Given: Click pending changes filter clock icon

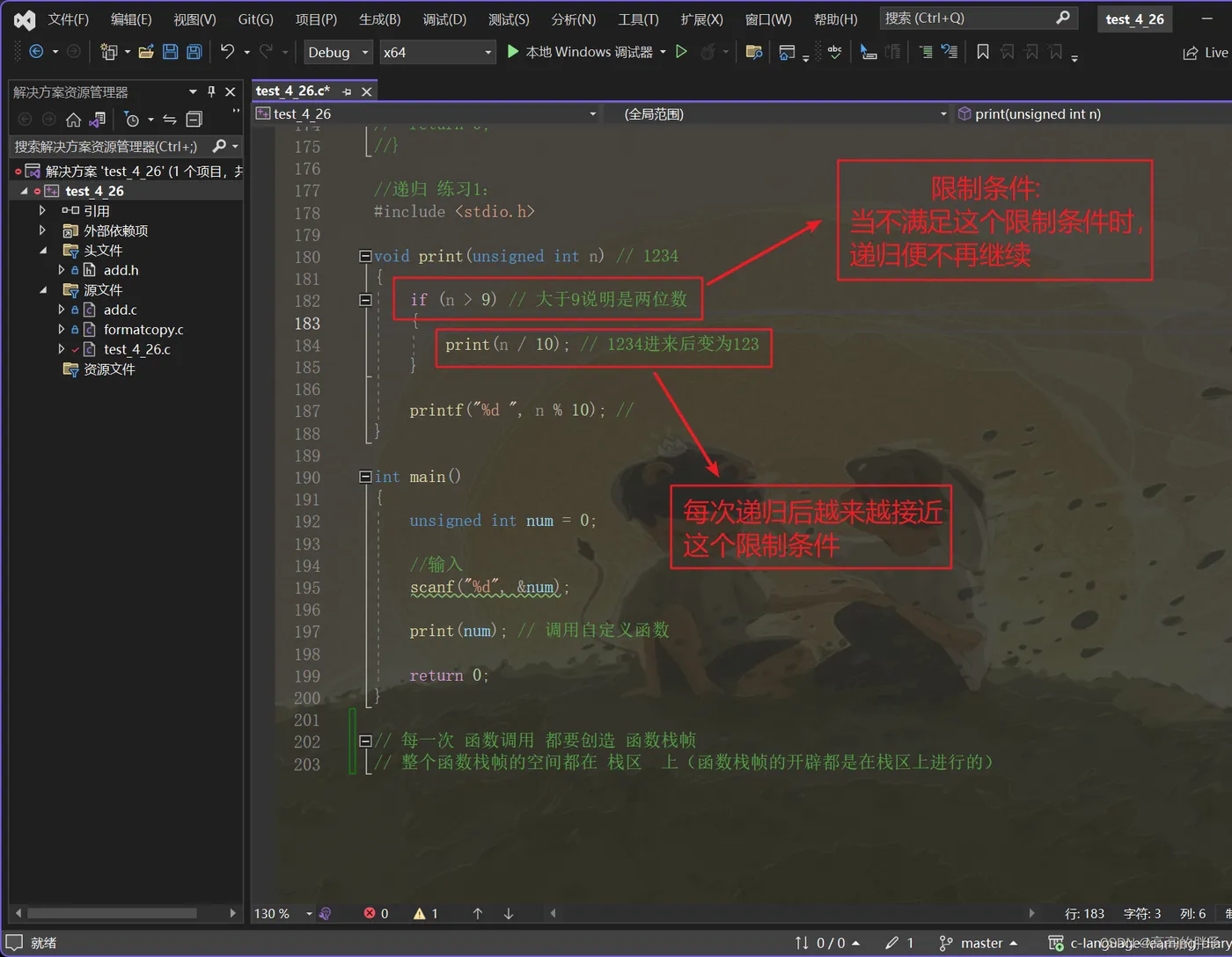Looking at the screenshot, I should coord(132,119).
